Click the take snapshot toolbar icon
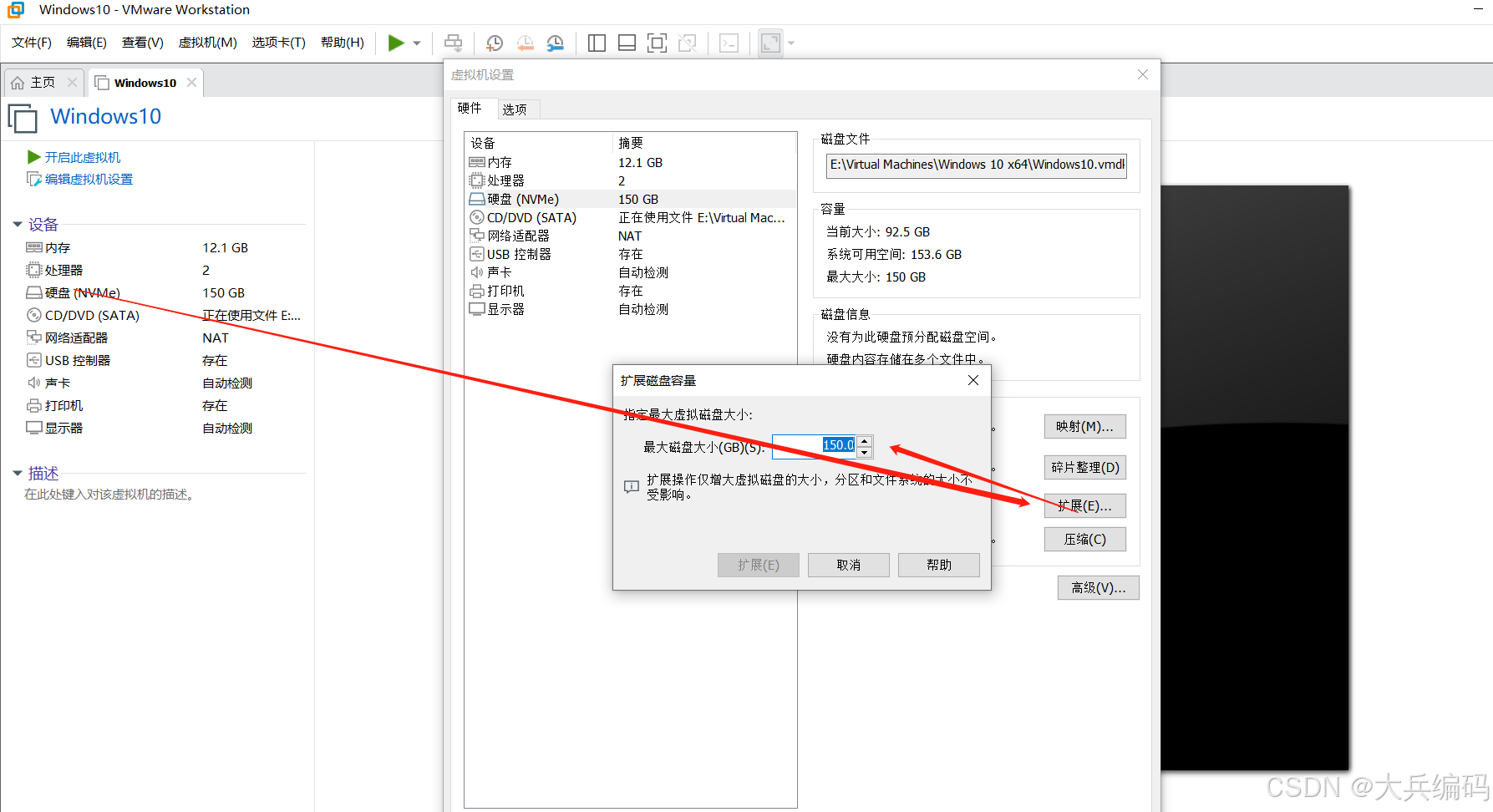Screen dimensions: 1493x812 pos(495,43)
